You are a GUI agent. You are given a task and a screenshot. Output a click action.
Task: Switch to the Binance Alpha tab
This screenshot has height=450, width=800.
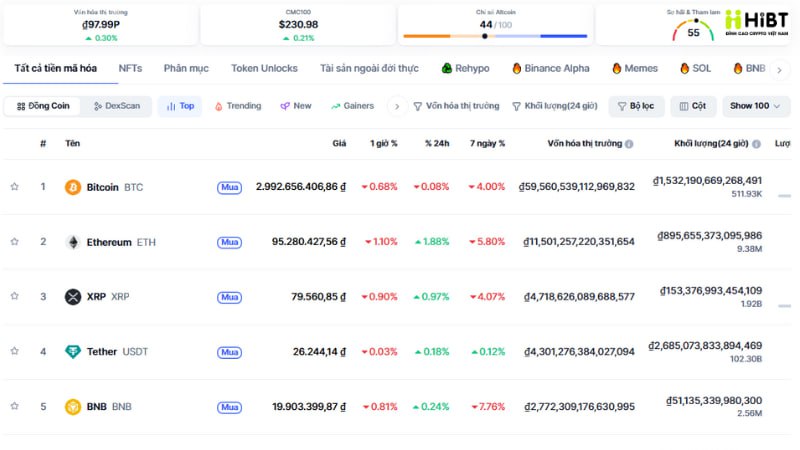(551, 68)
